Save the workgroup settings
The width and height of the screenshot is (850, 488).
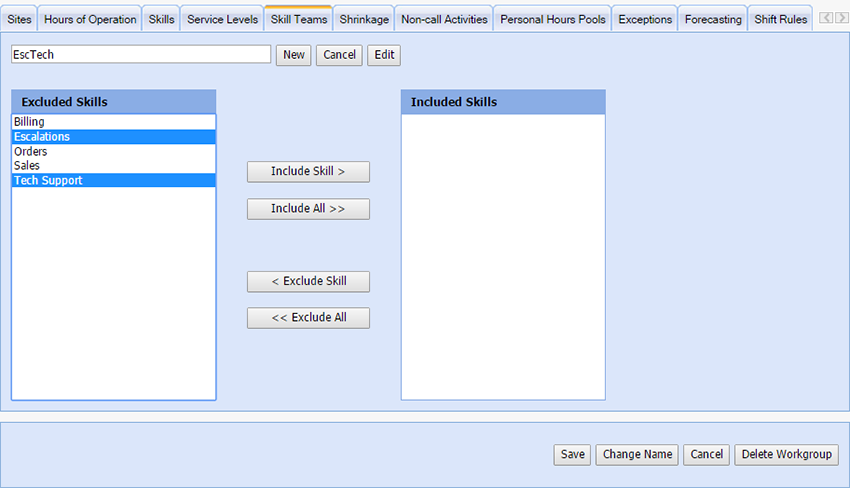tap(572, 455)
